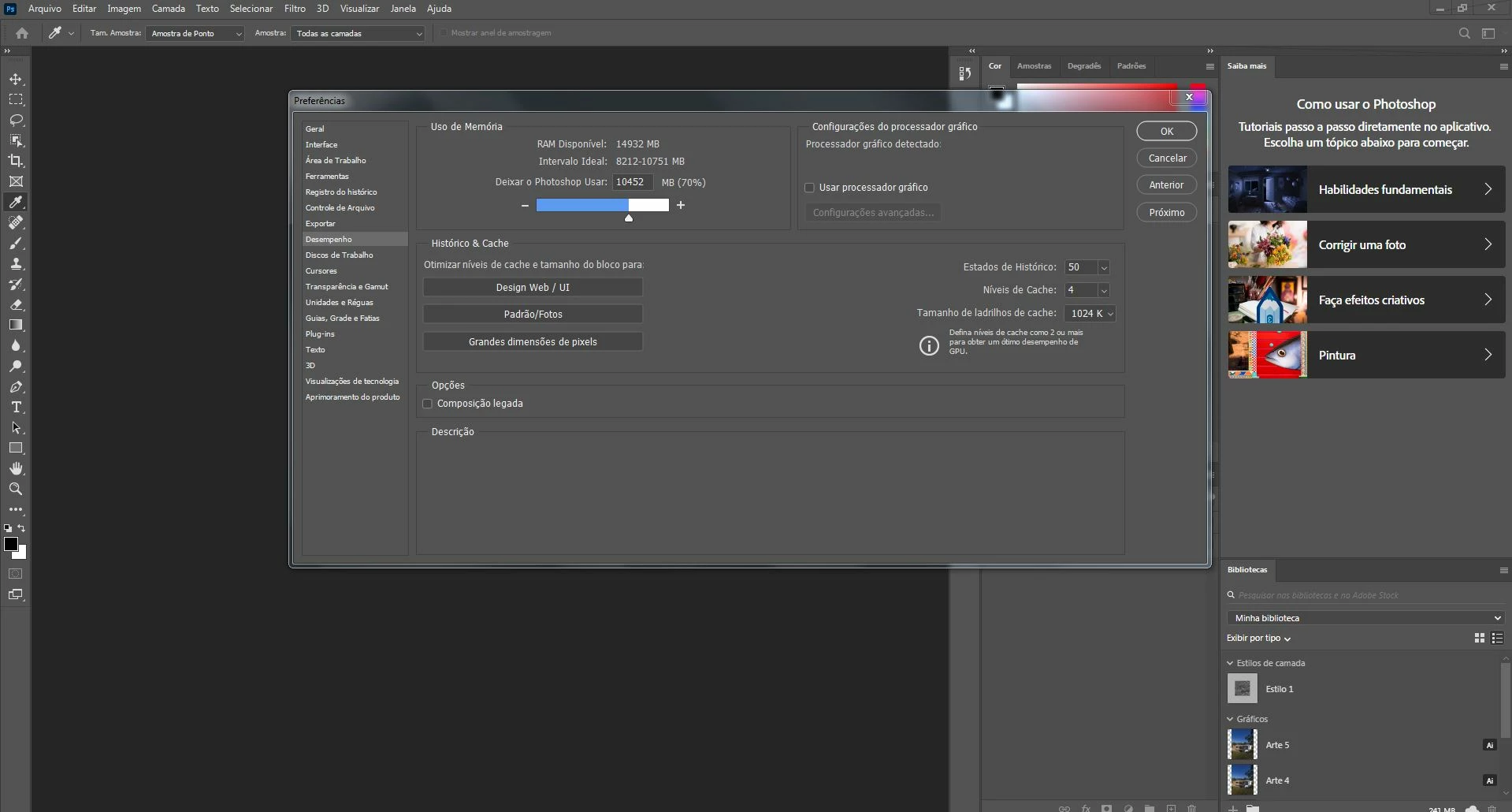Click the Design Web / UI button
The height and width of the screenshot is (812, 1512).
pos(533,288)
